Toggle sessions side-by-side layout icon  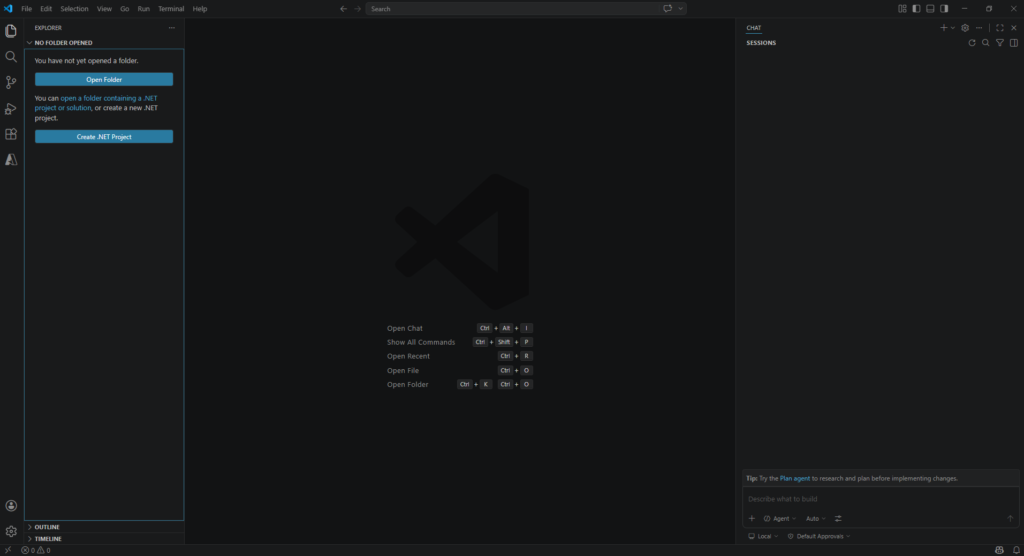[x=1014, y=43]
